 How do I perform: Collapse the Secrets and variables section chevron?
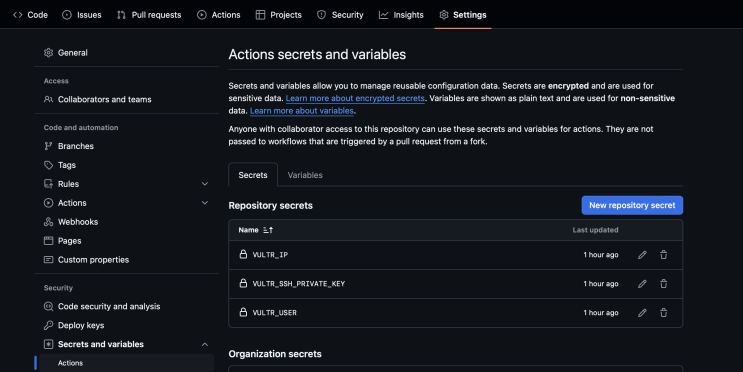[205, 345]
